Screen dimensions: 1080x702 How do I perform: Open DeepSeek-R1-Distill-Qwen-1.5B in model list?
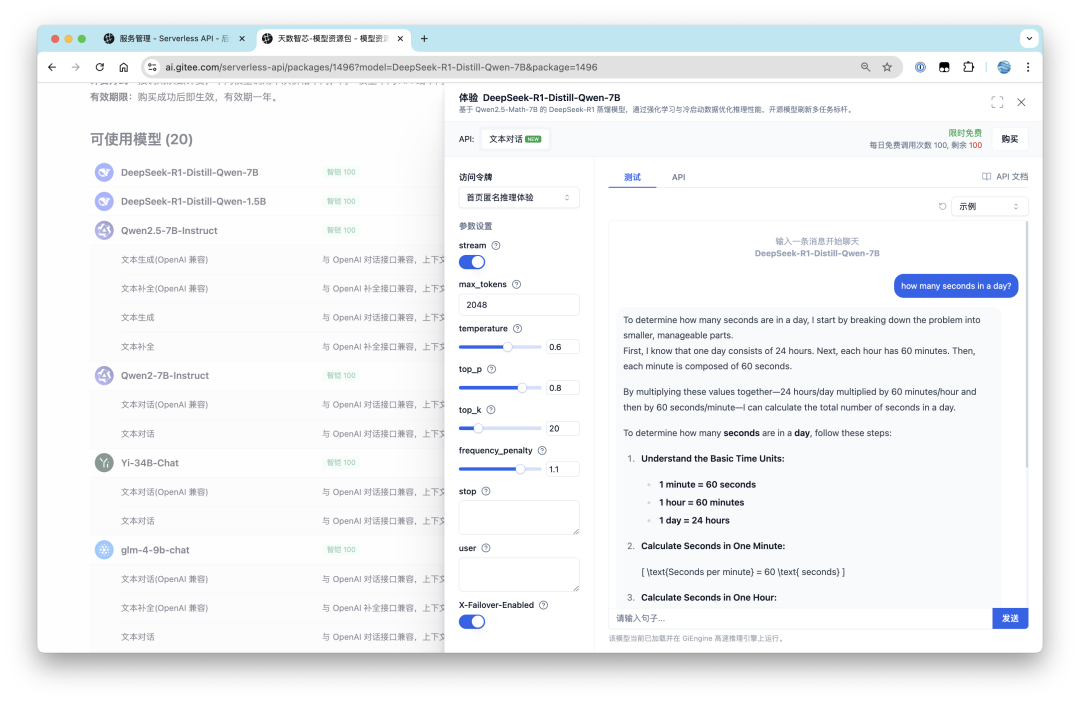click(x=194, y=201)
